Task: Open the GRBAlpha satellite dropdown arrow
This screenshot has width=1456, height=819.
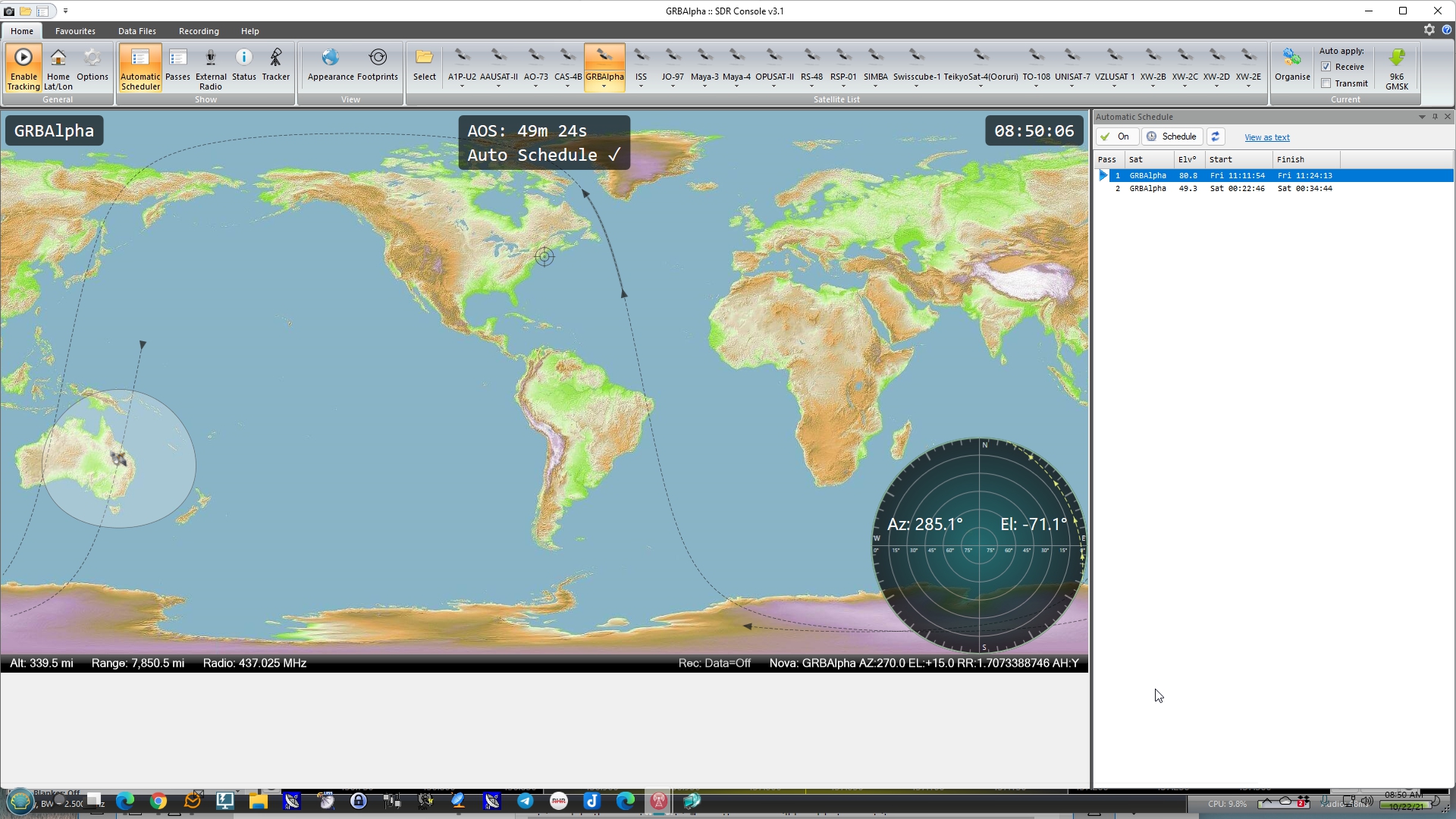Action: pos(604,86)
